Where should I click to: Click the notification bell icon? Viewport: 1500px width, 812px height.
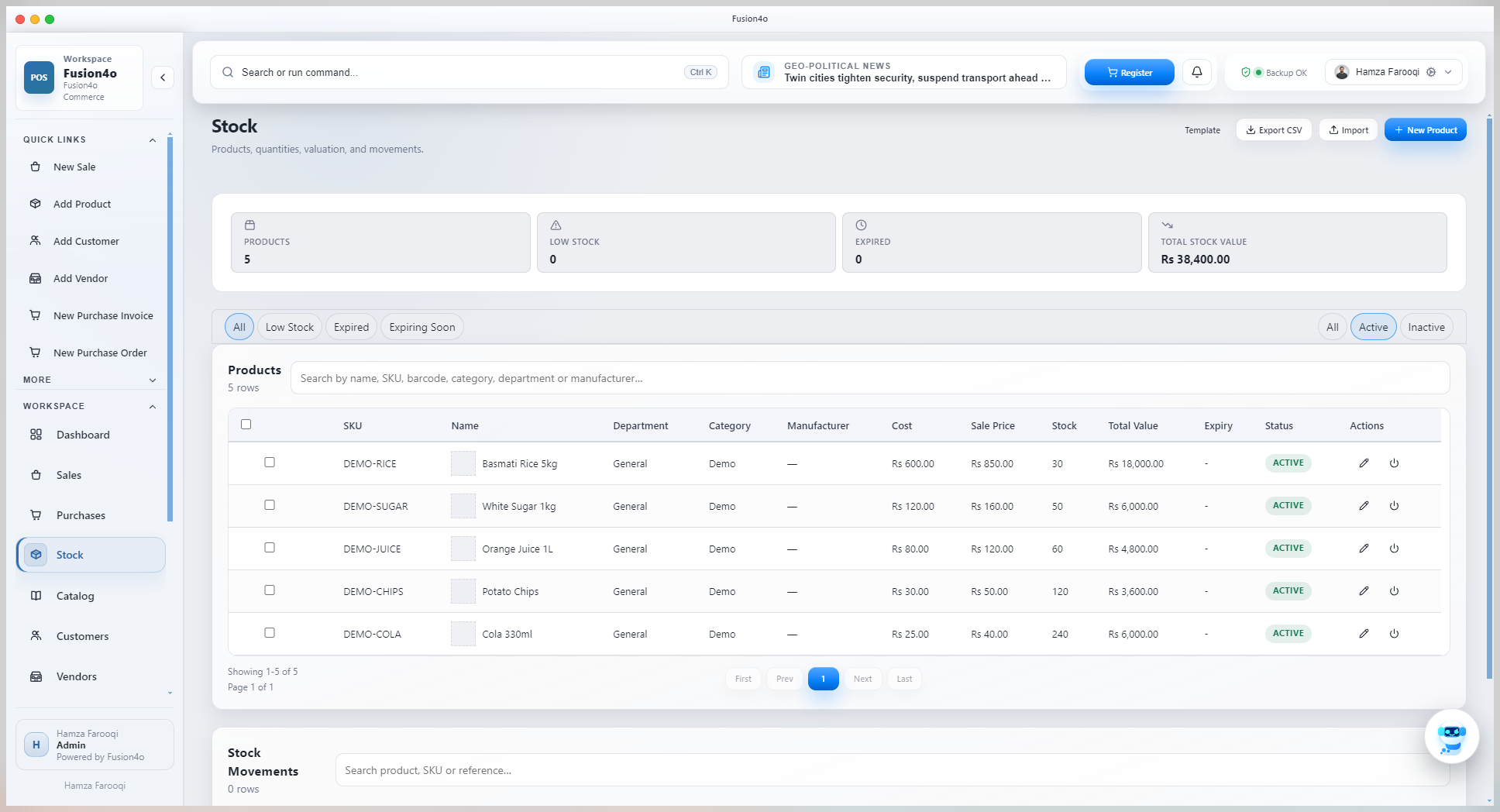(1197, 71)
